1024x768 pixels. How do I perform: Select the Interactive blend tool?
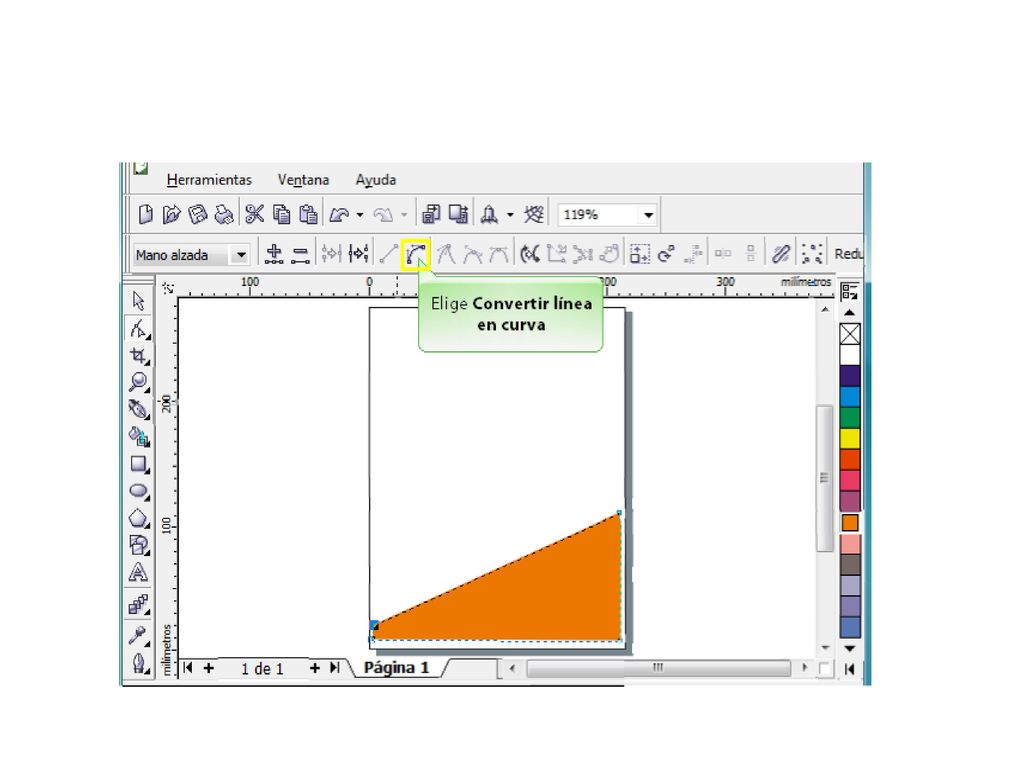(138, 605)
